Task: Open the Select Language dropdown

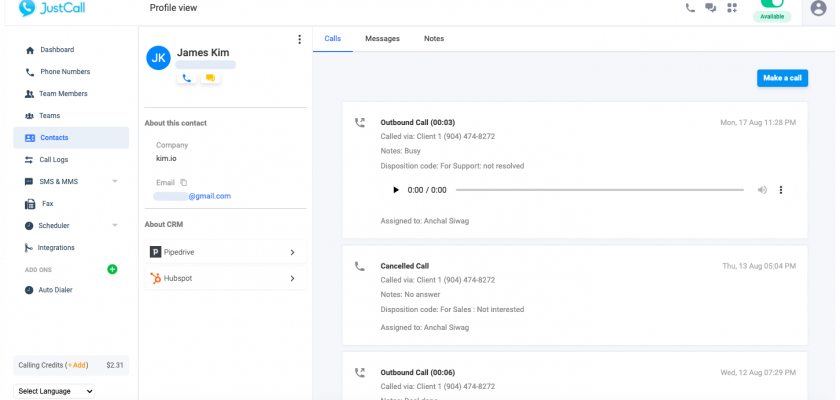Action: click(x=54, y=391)
